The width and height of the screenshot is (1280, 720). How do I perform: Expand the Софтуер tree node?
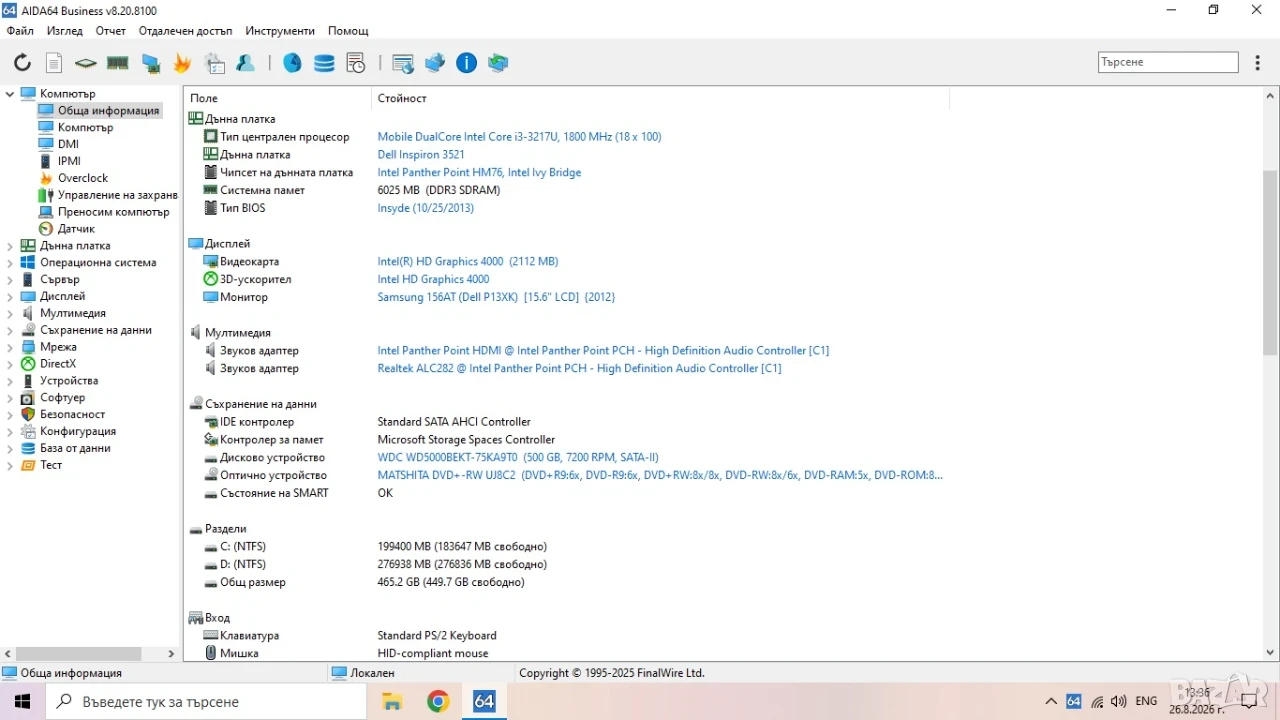[10, 398]
